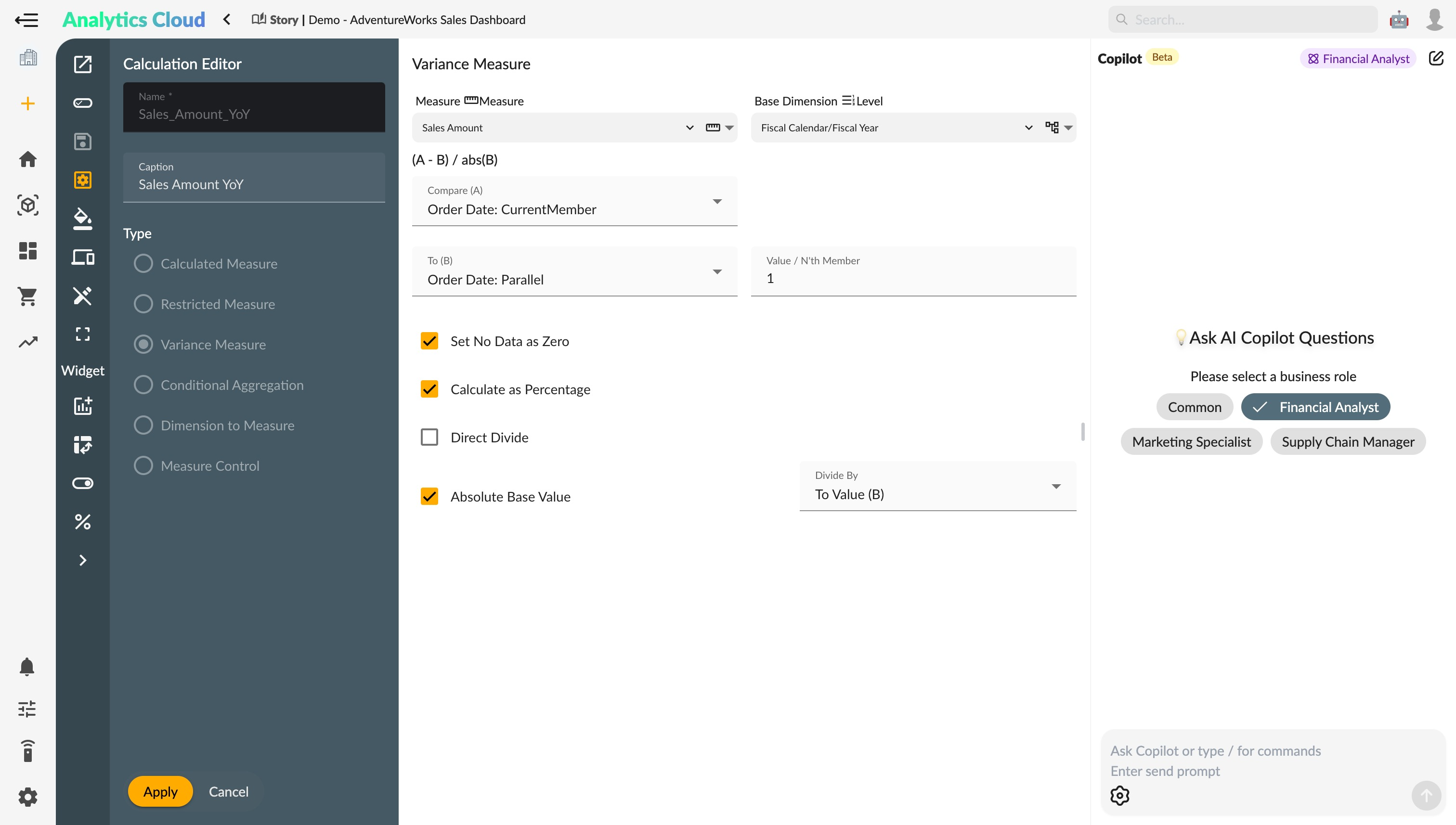Click the save disk icon
The height and width of the screenshot is (825, 1456).
coord(83,142)
